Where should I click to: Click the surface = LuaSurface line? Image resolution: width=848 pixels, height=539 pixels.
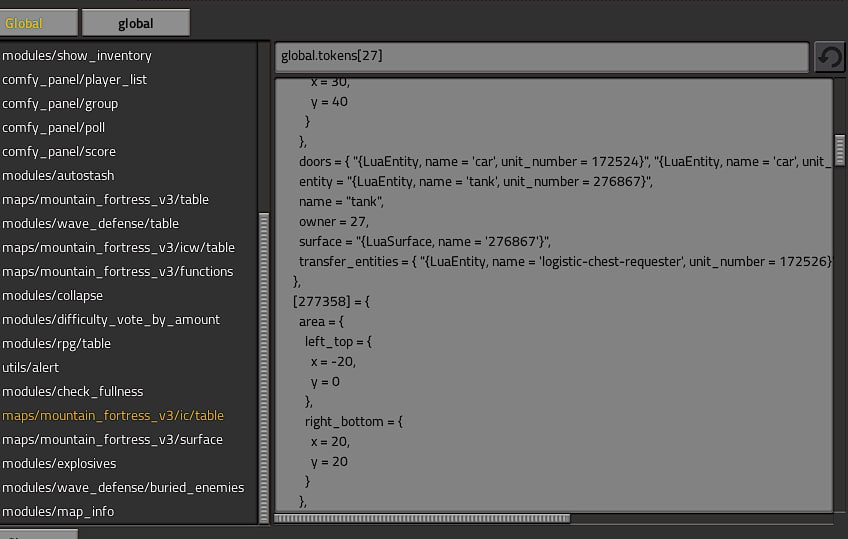(x=425, y=242)
